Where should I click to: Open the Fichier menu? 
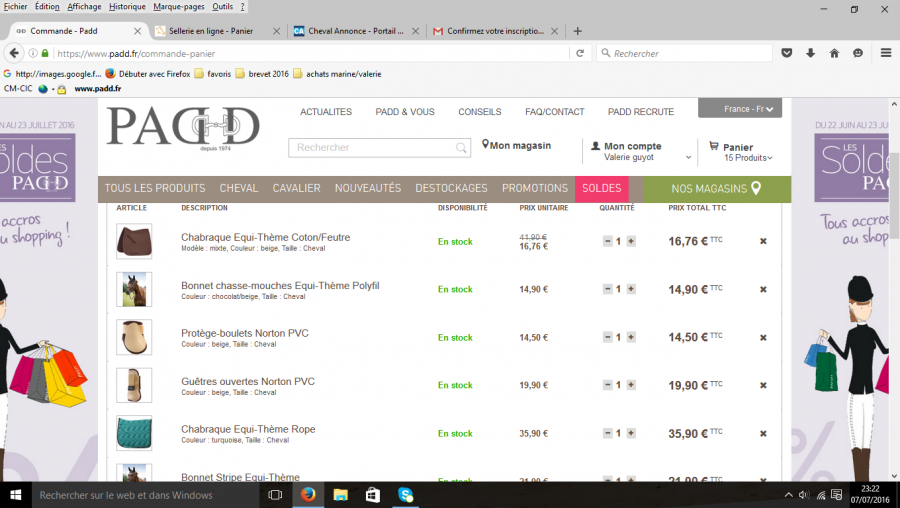[x=15, y=6]
